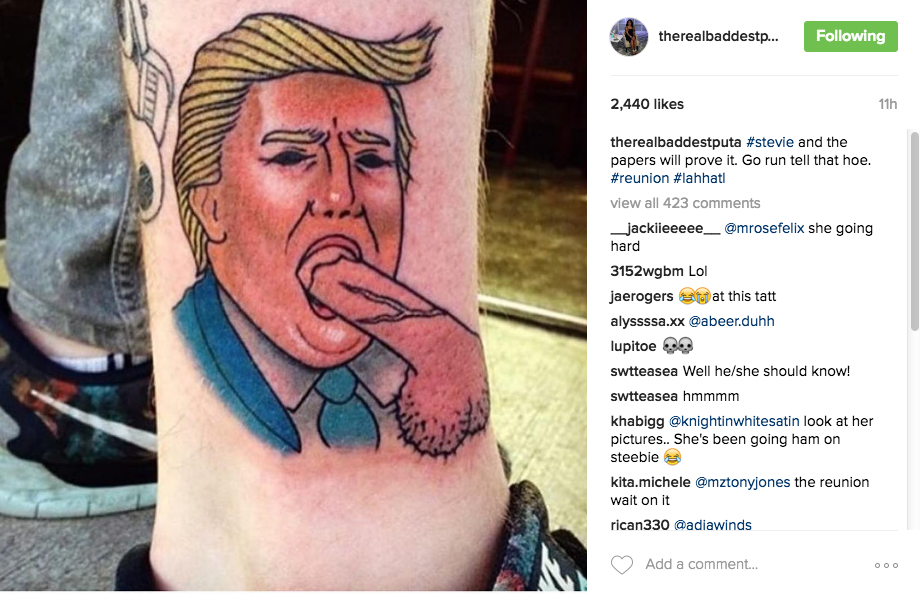The width and height of the screenshot is (920, 597).
Task: Click the tattoo photo
Action: [293, 295]
